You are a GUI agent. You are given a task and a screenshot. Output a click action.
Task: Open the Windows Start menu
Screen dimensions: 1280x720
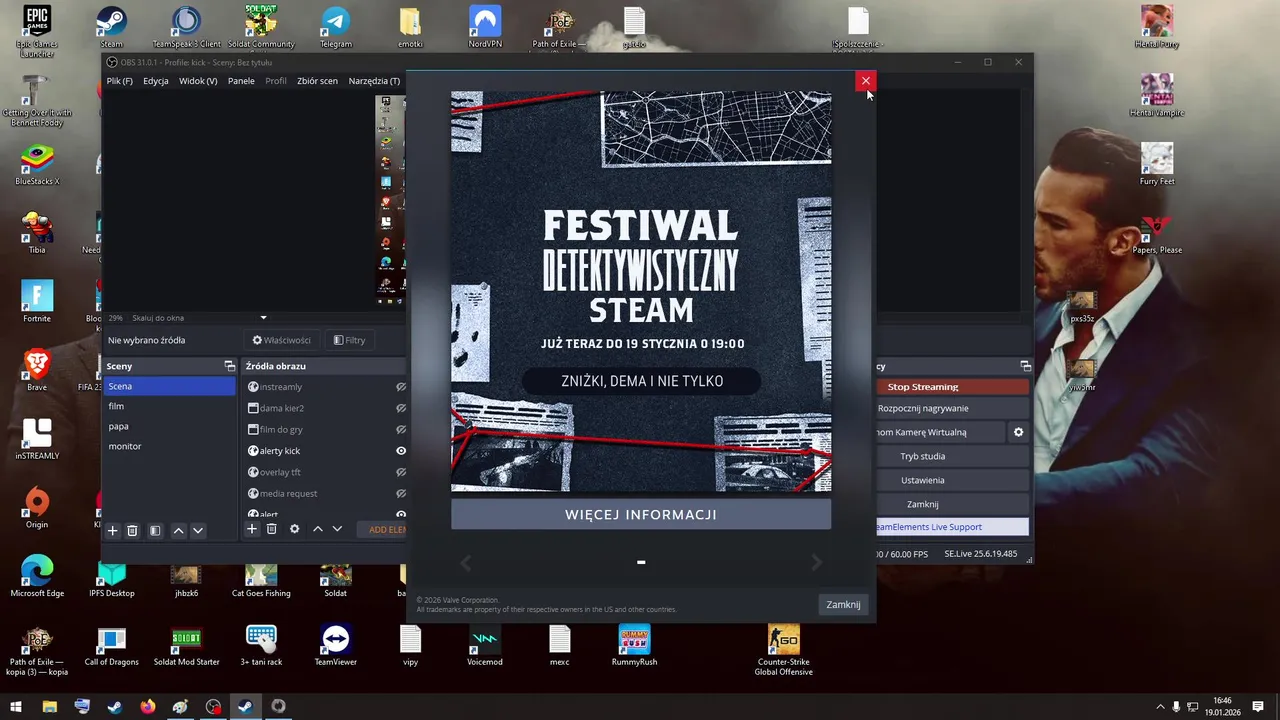14,706
